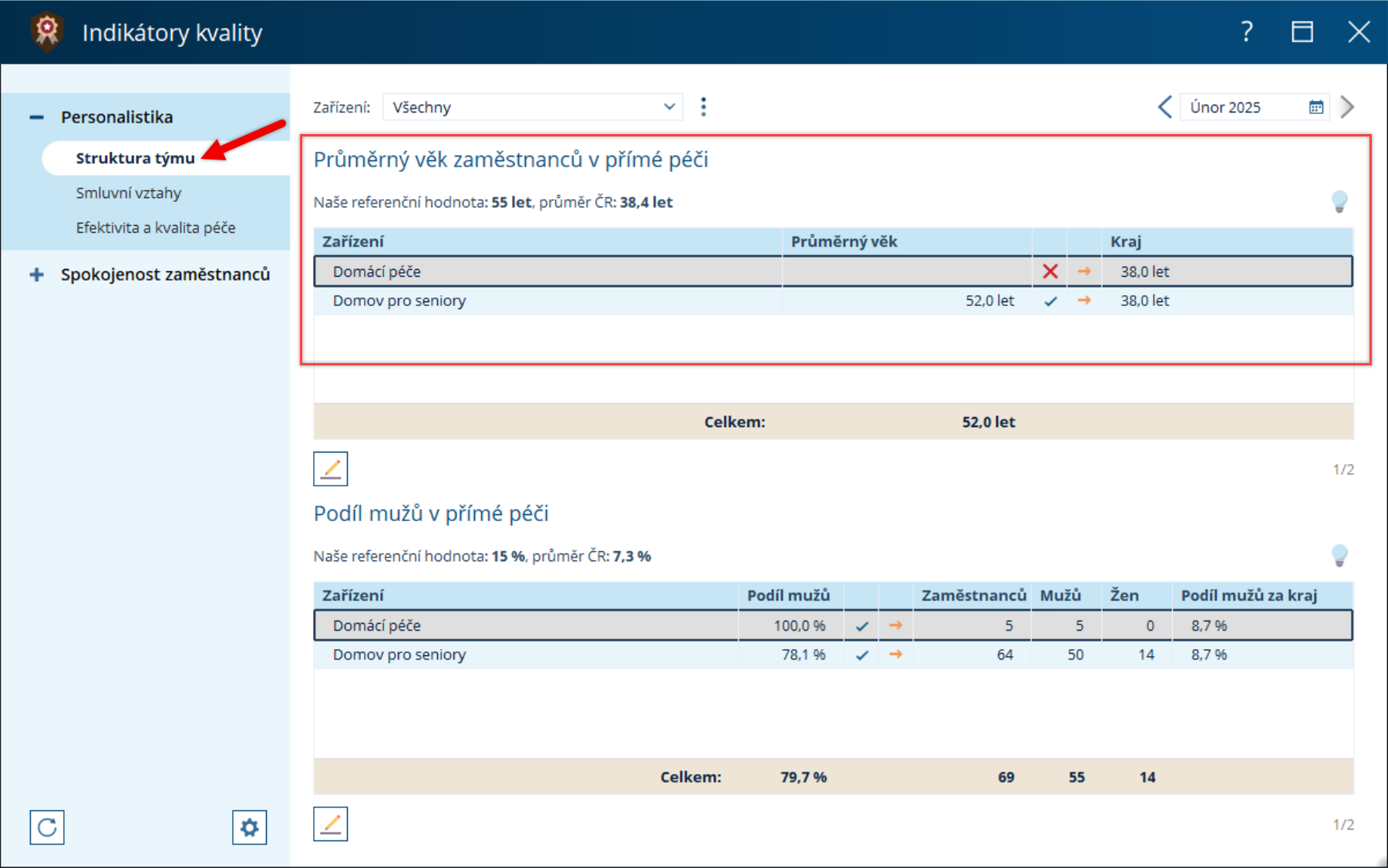Click checkmark in Domov pro seniory men share row
This screenshot has width=1388, height=868.
click(861, 655)
